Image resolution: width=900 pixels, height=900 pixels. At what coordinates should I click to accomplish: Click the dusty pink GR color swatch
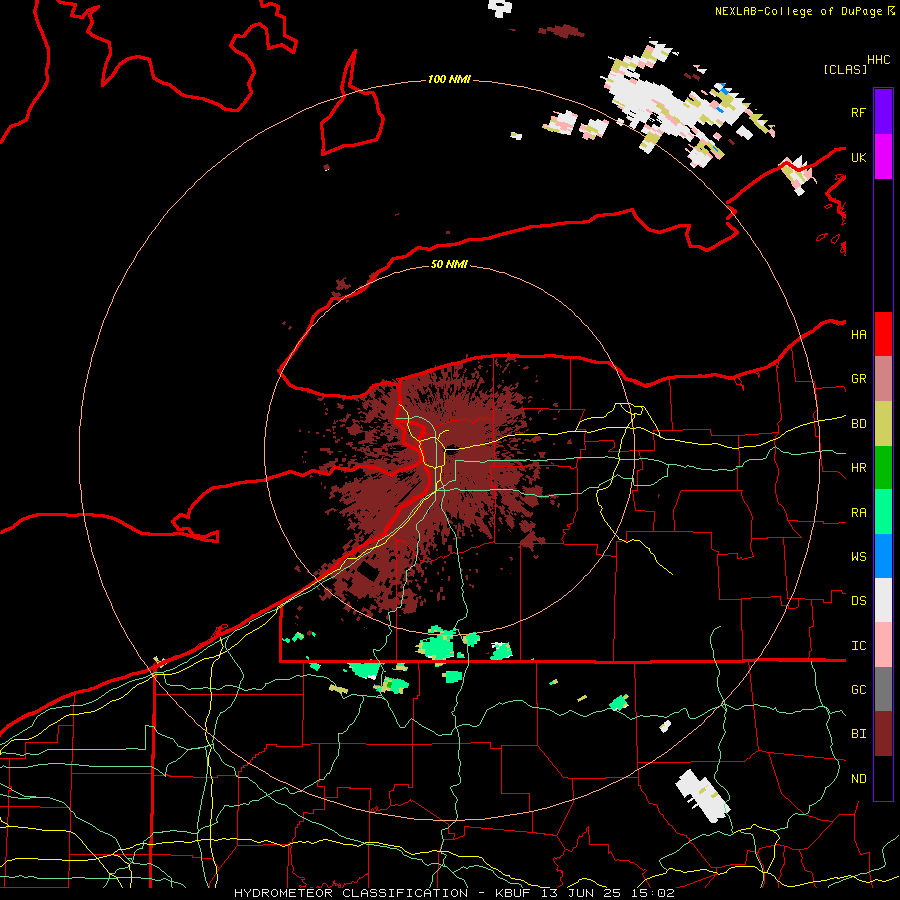[883, 379]
